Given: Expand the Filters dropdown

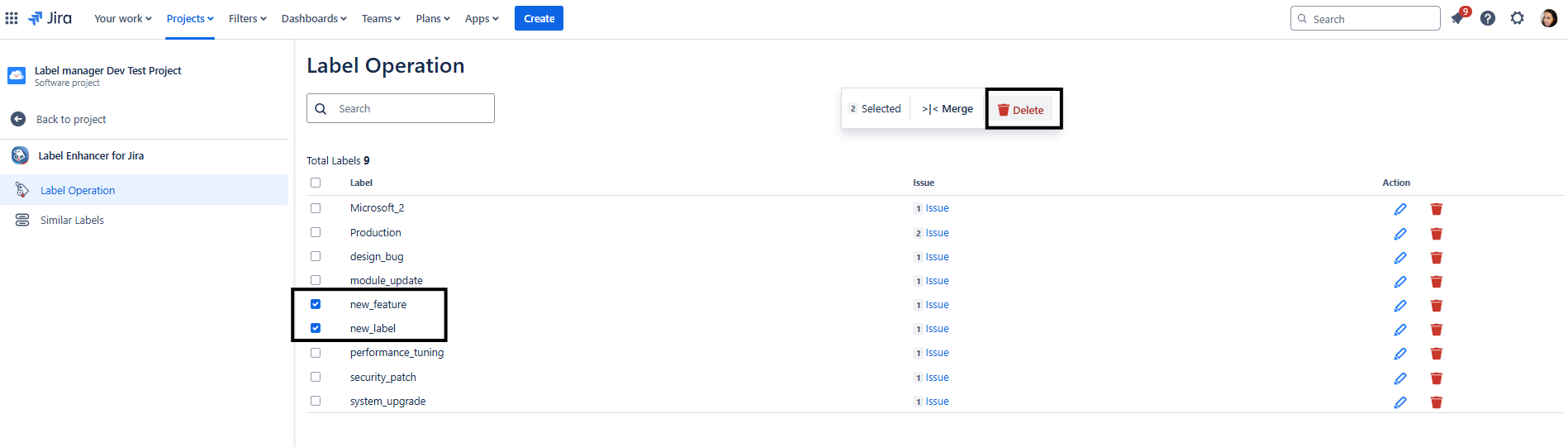Looking at the screenshot, I should [248, 18].
